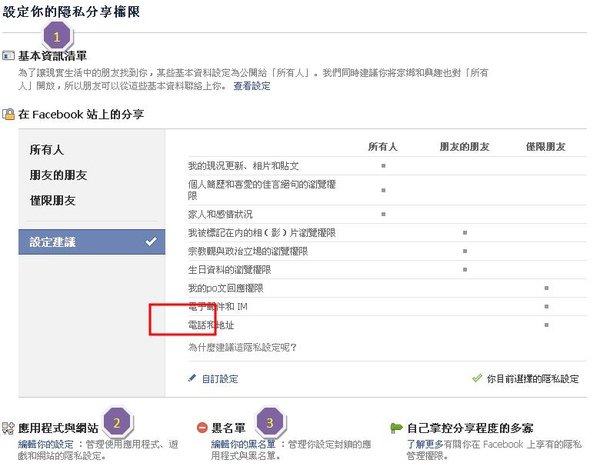Click the 所有人 dot for 我的現況更新

pyautogui.click(x=383, y=166)
